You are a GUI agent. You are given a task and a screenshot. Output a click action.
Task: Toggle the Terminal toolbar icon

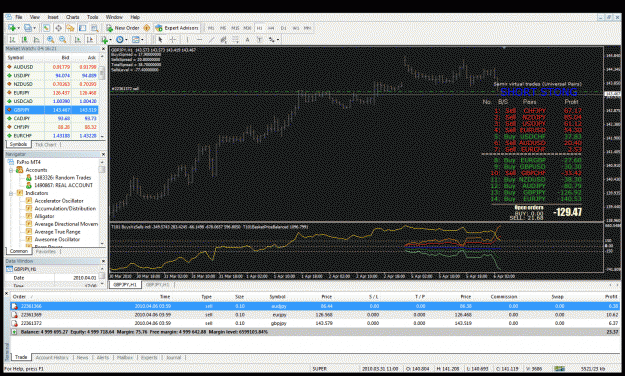click(83, 28)
